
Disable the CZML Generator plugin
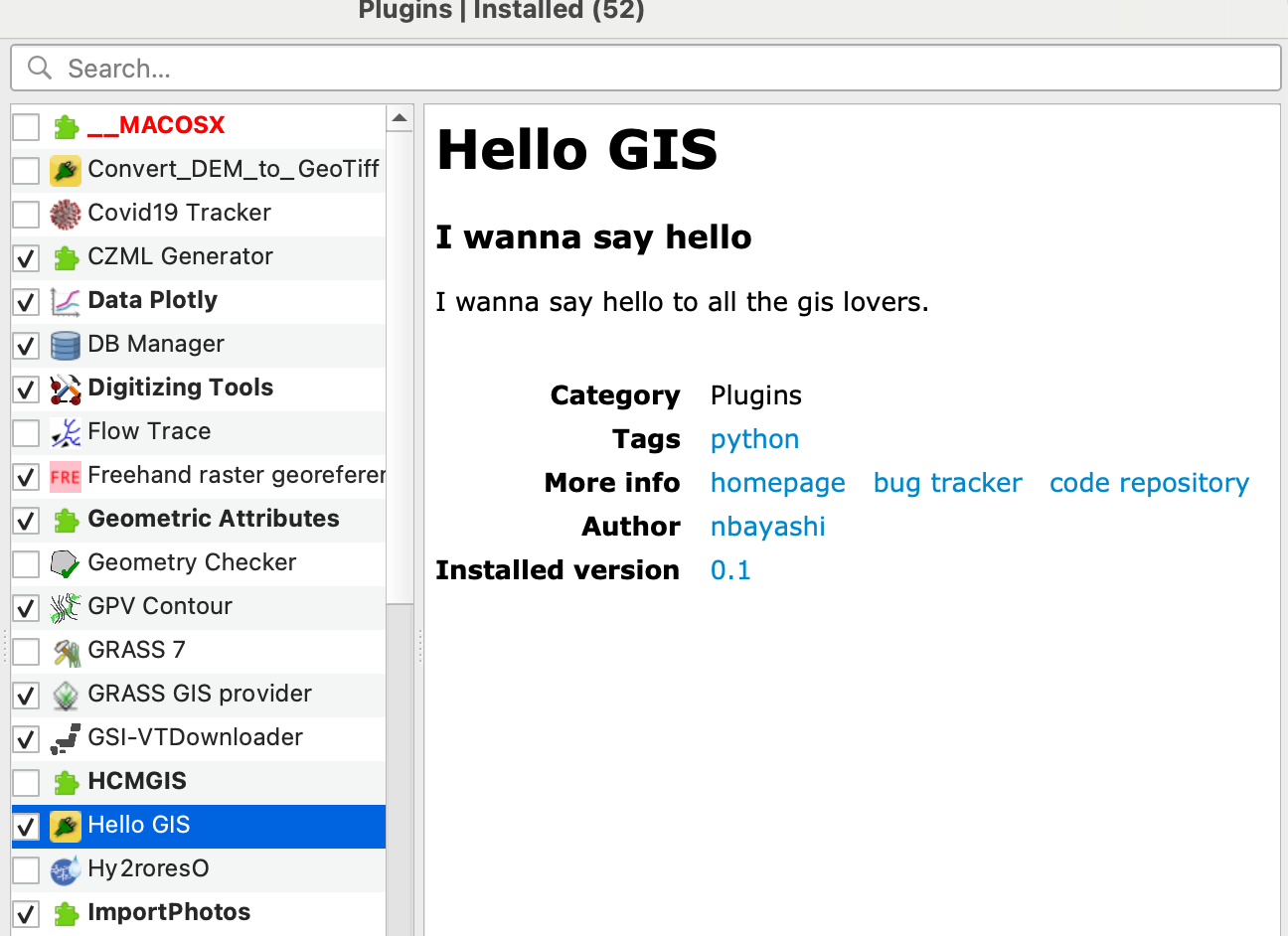[25, 256]
